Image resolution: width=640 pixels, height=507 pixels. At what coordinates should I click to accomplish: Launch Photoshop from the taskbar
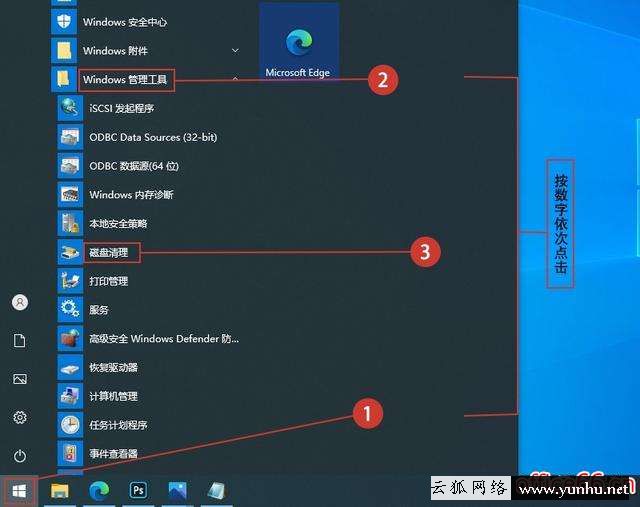point(138,490)
